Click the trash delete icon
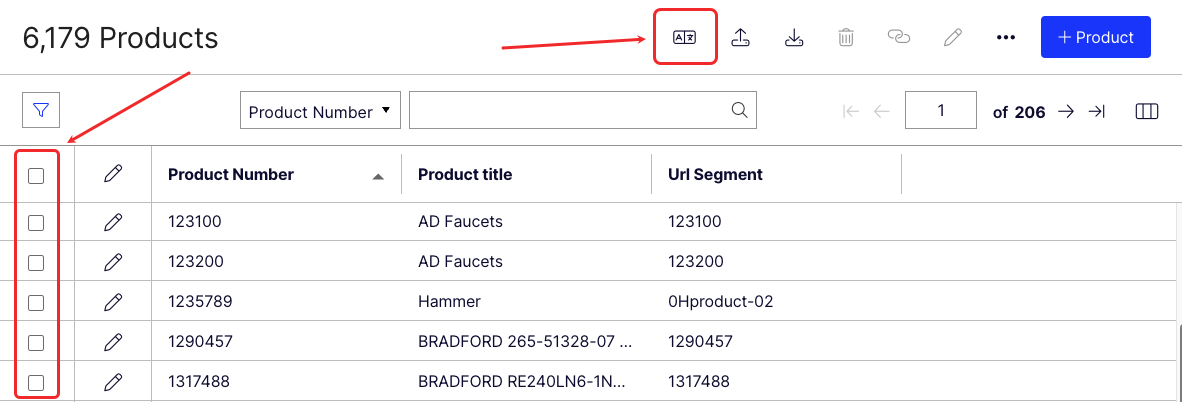This screenshot has height=402, width=1182. [846, 37]
